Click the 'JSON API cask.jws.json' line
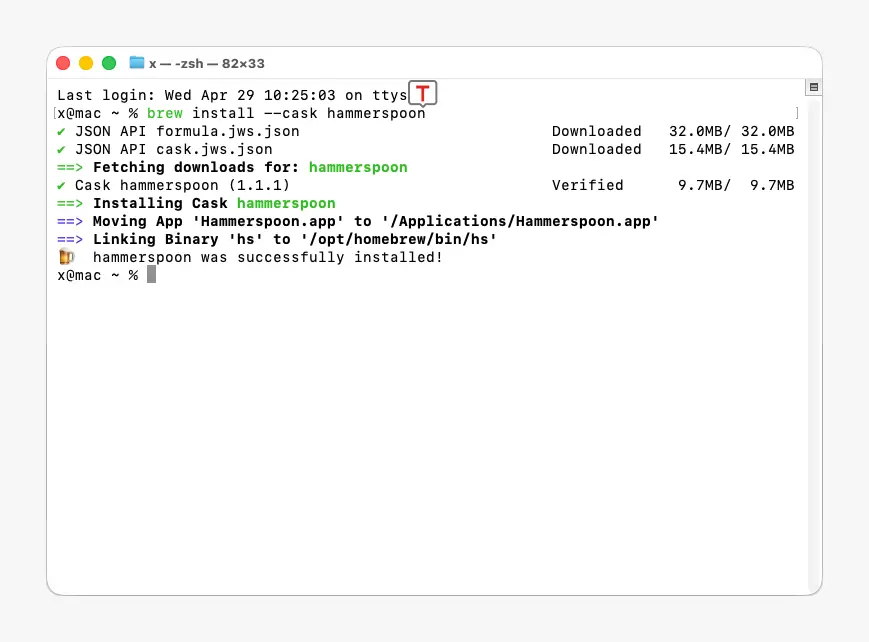This screenshot has width=869, height=642. click(x=173, y=149)
